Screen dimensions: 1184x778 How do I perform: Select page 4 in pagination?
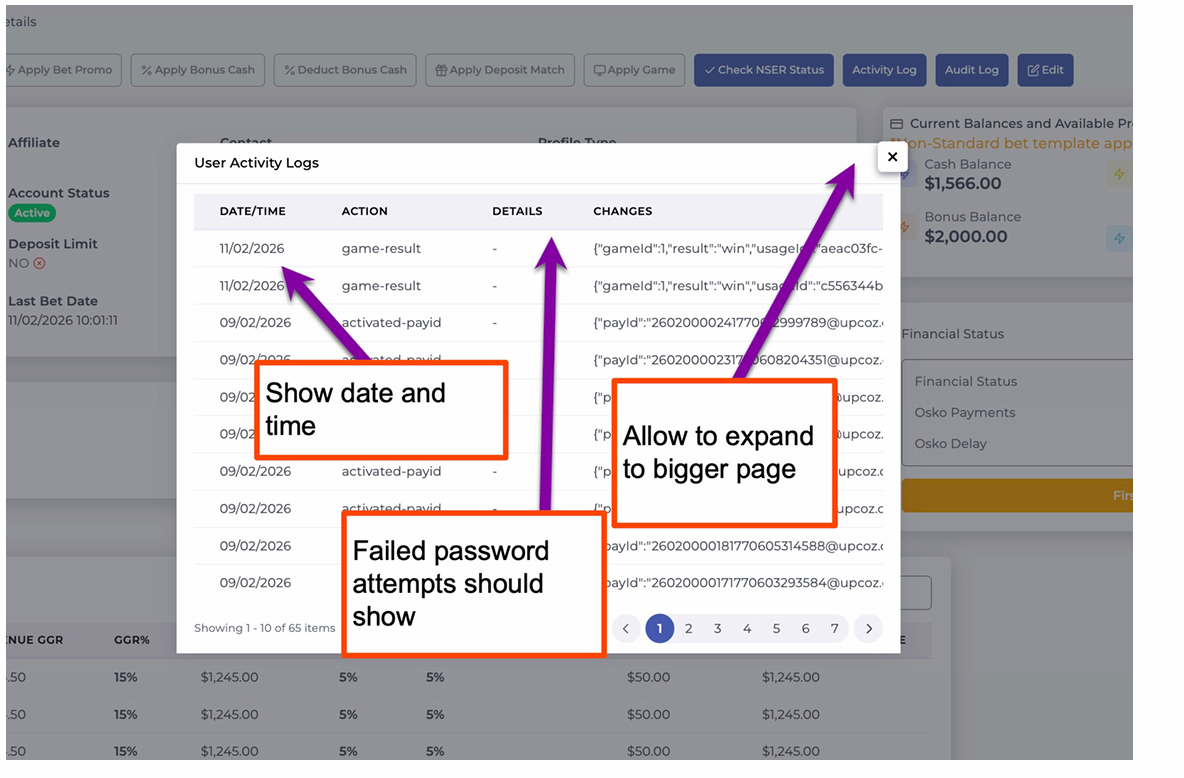coord(747,628)
